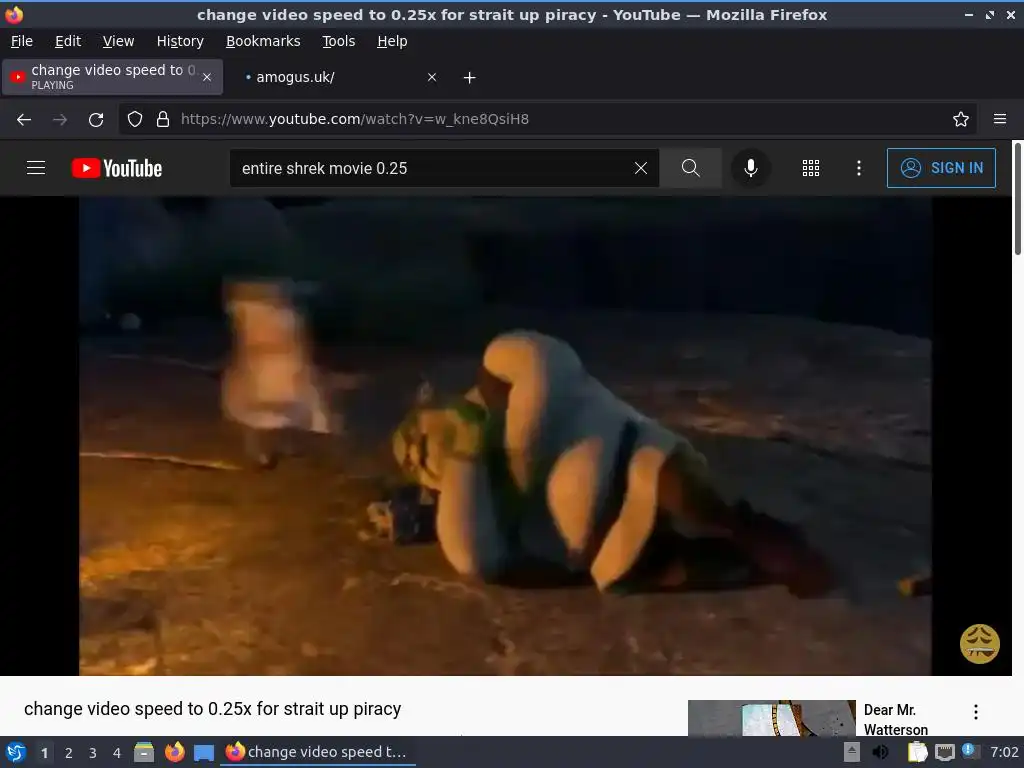Image resolution: width=1024 pixels, height=768 pixels.
Task: Click the emoji face overlay on video
Action: click(x=979, y=644)
